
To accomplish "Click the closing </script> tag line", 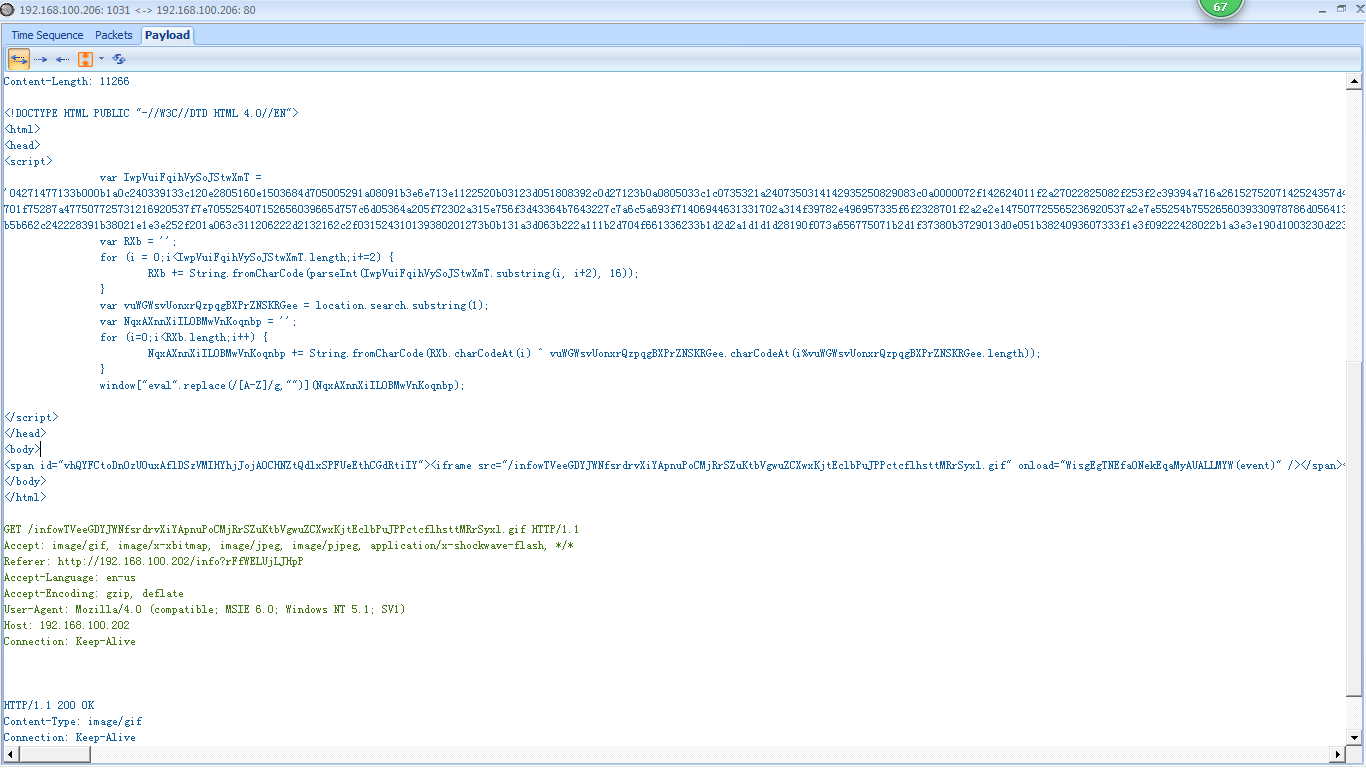I will click(x=31, y=417).
